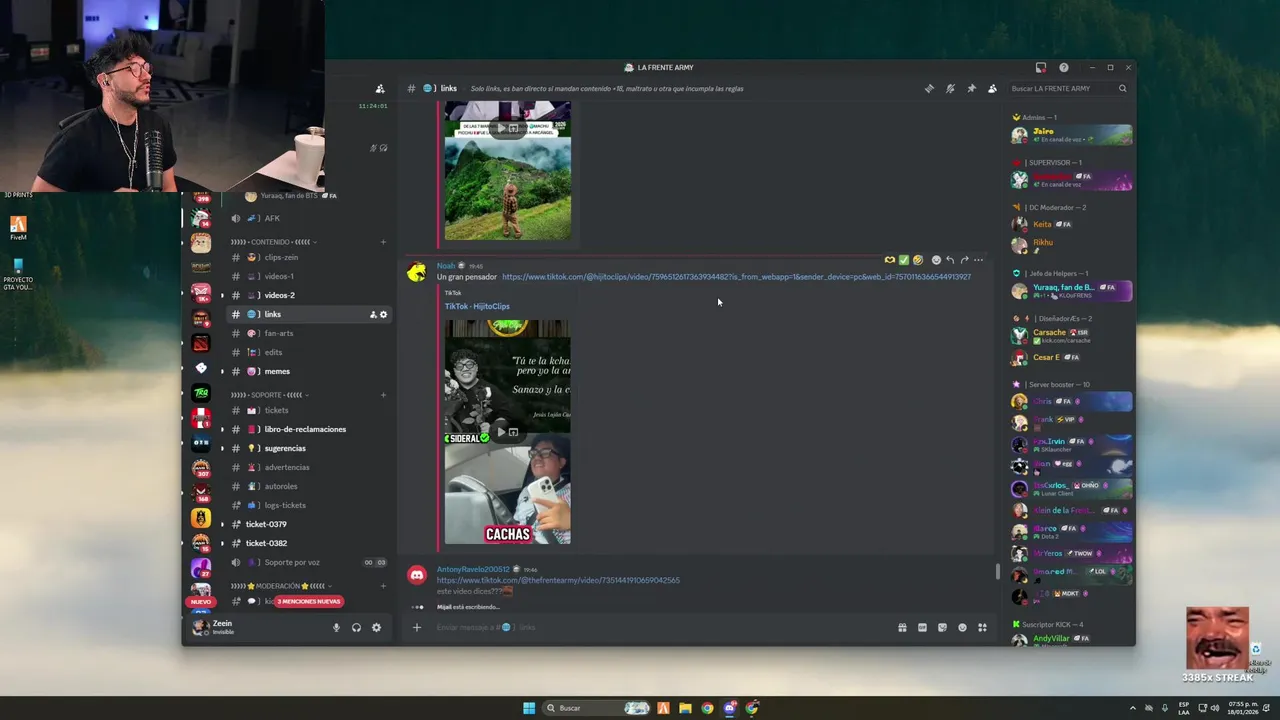Add channel to MODERACIÓN category
The image size is (1280, 720).
(383, 586)
